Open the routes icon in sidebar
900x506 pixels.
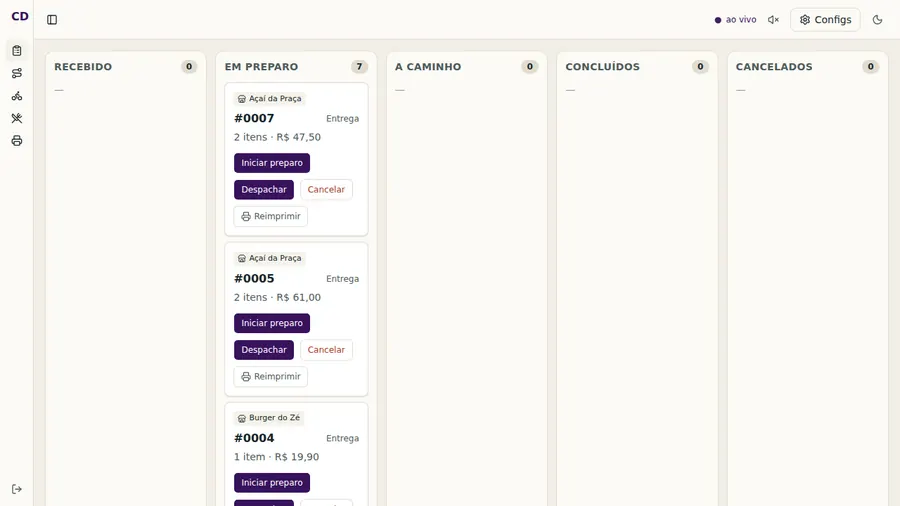17,73
